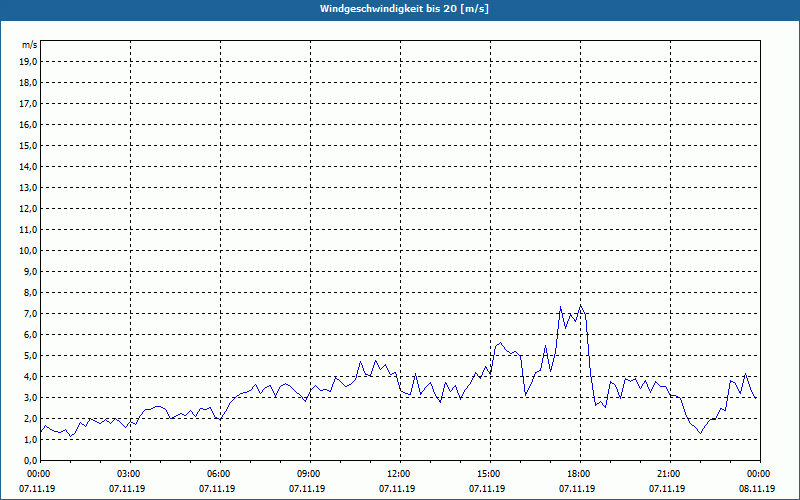Viewport: 800px width, 500px height.
Task: Select the 6,0 y-axis label
Action: coord(30,335)
